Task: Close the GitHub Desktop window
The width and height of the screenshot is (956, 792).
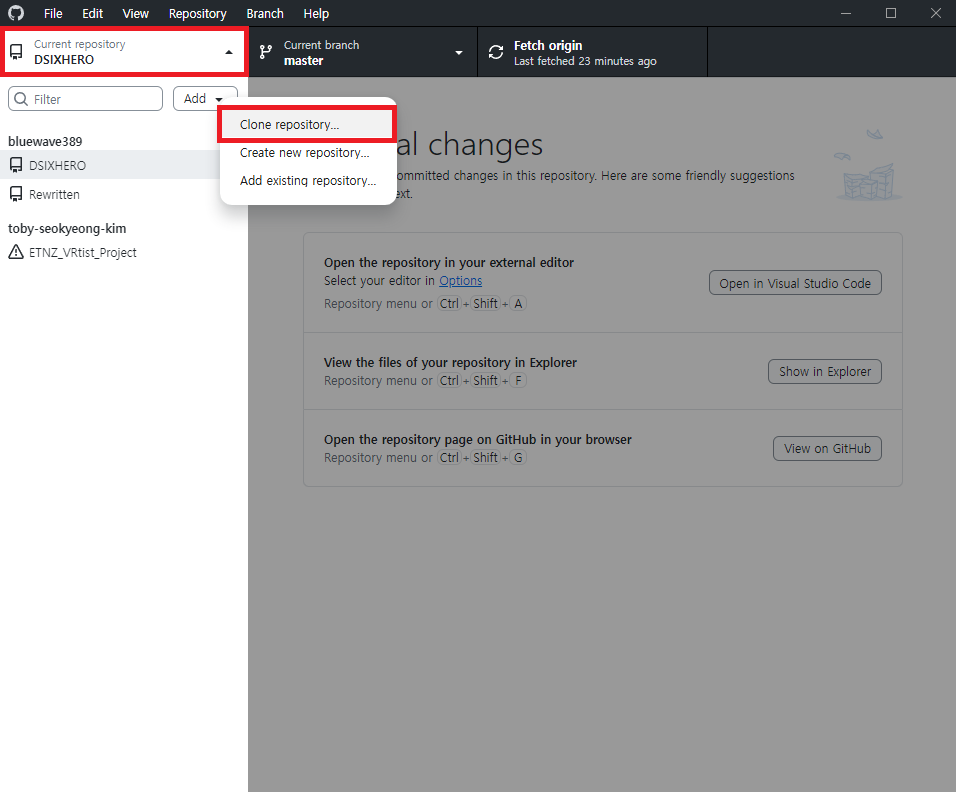Action: (x=936, y=13)
